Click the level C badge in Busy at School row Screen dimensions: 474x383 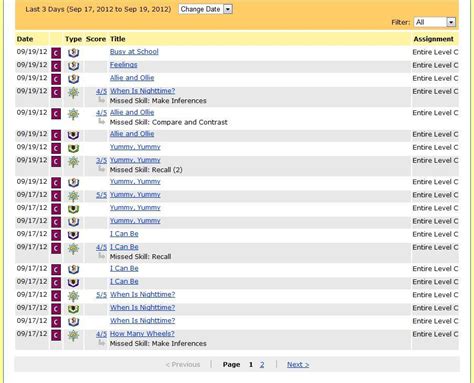tap(56, 53)
